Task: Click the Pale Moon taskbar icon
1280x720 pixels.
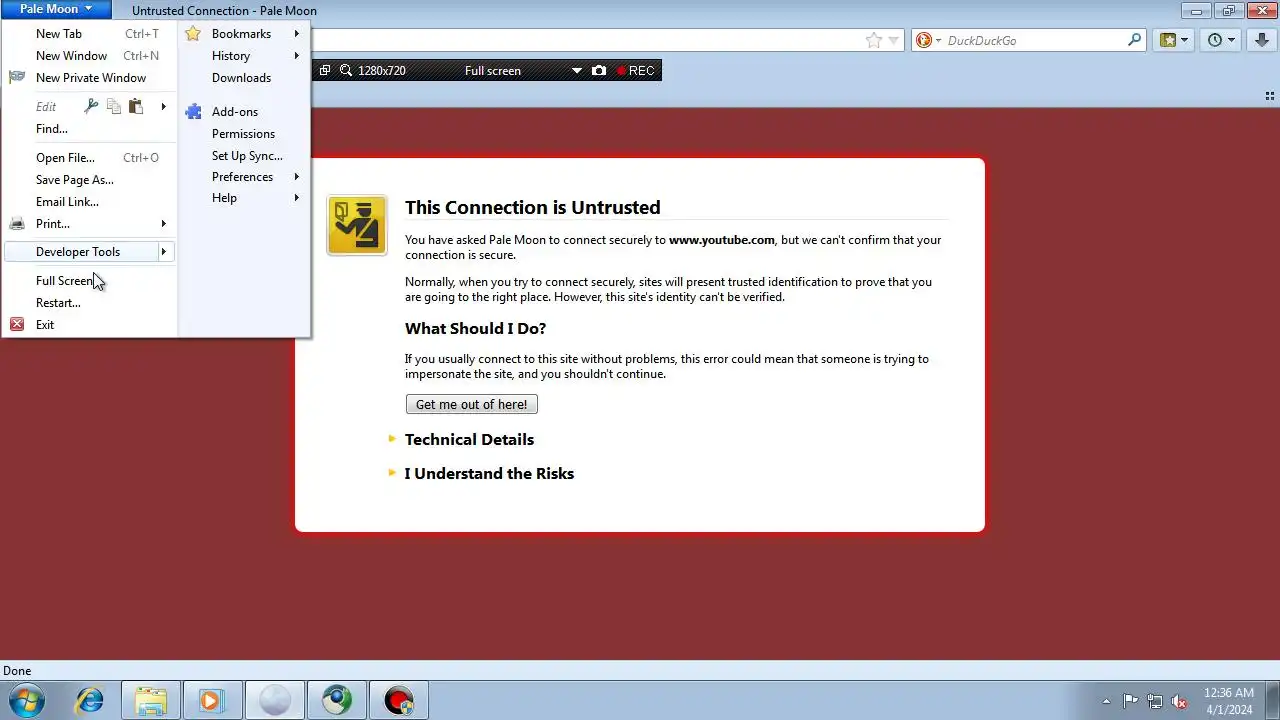Action: [274, 700]
